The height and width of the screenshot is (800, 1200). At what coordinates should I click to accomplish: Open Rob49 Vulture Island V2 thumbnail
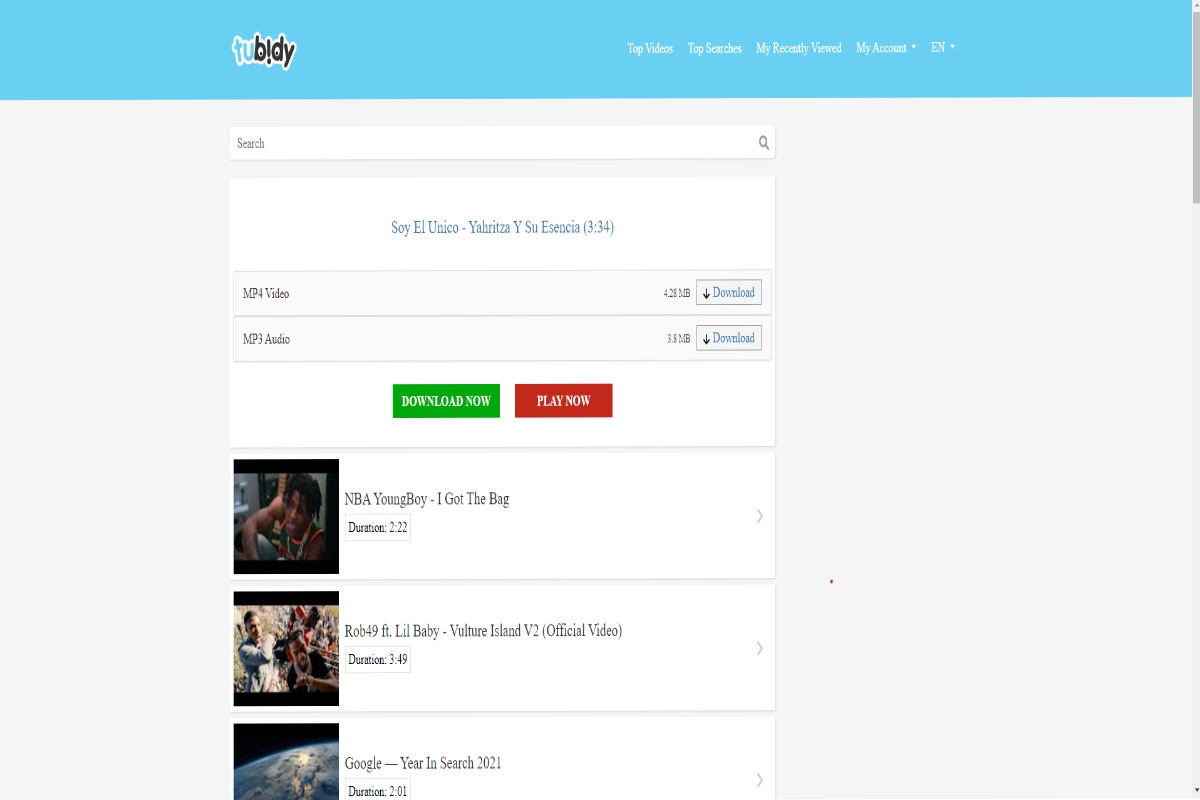point(286,648)
